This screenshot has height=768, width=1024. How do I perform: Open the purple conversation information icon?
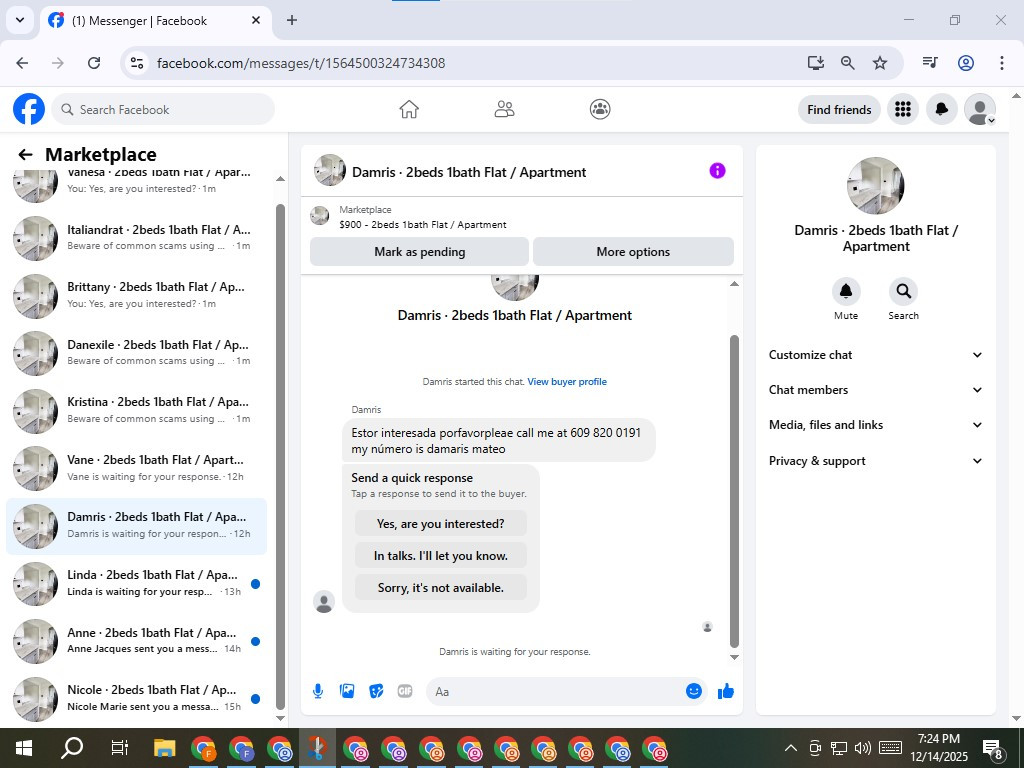tap(717, 171)
